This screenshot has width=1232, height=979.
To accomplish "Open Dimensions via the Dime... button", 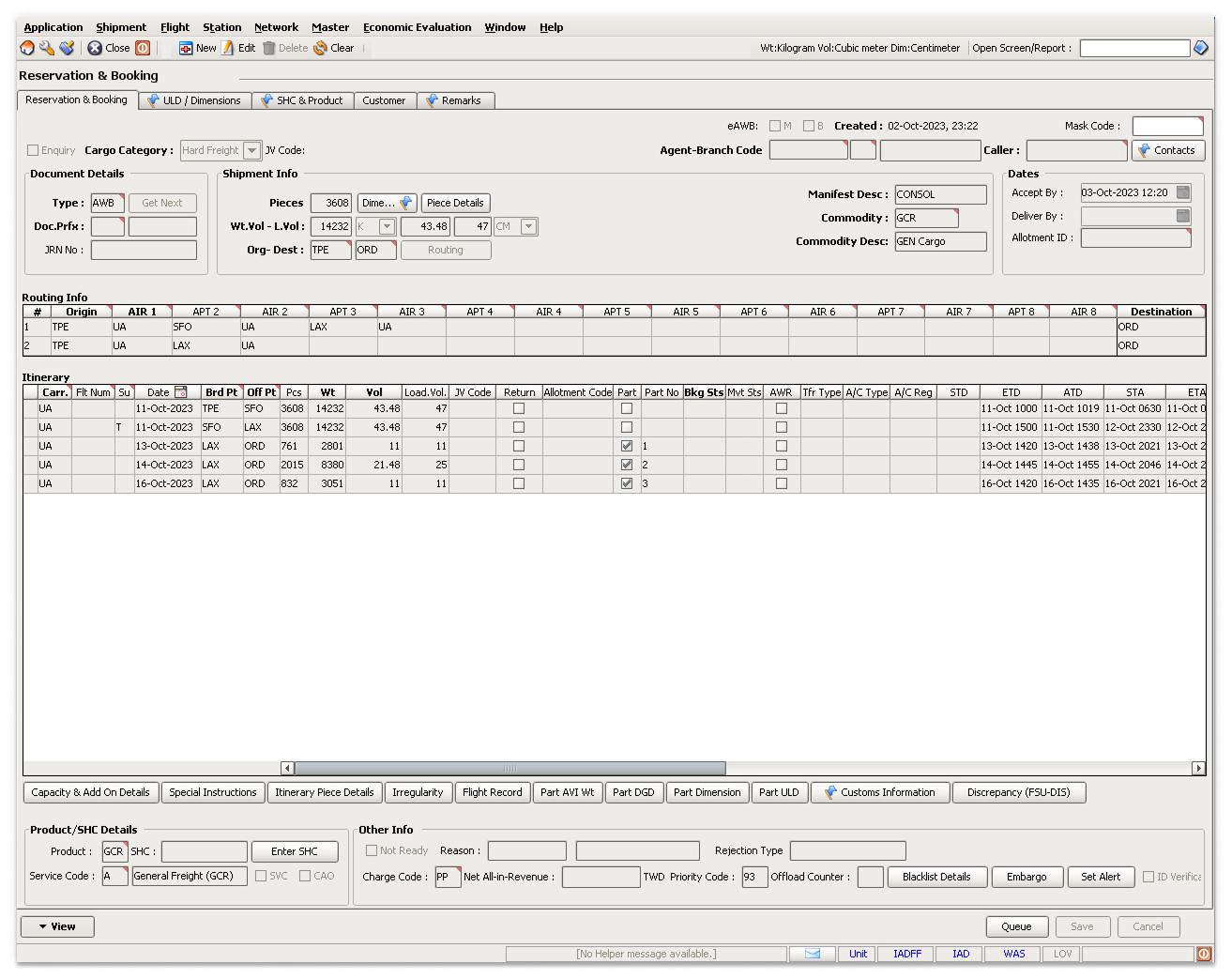I will 387,203.
